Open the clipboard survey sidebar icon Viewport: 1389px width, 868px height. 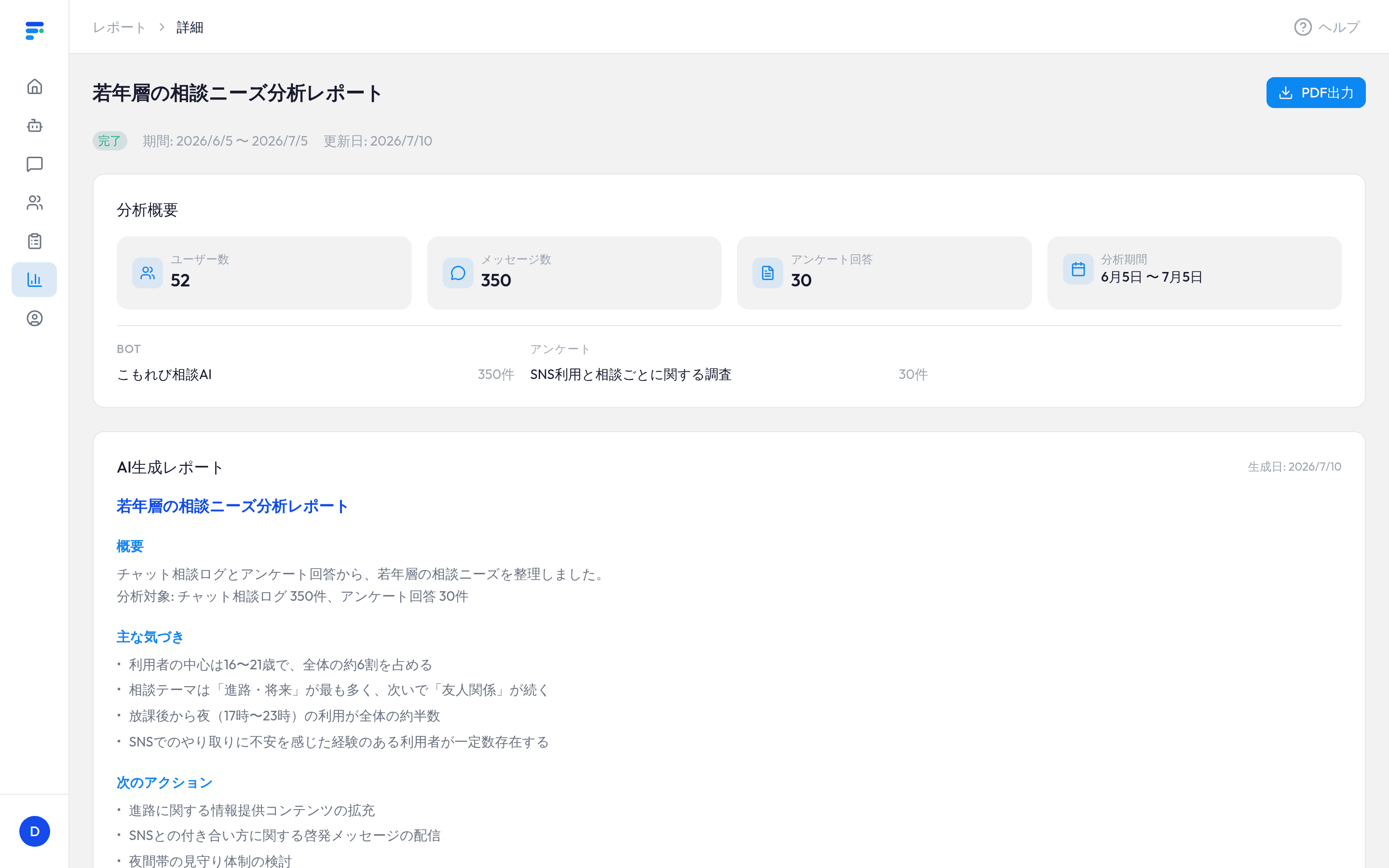(34, 241)
